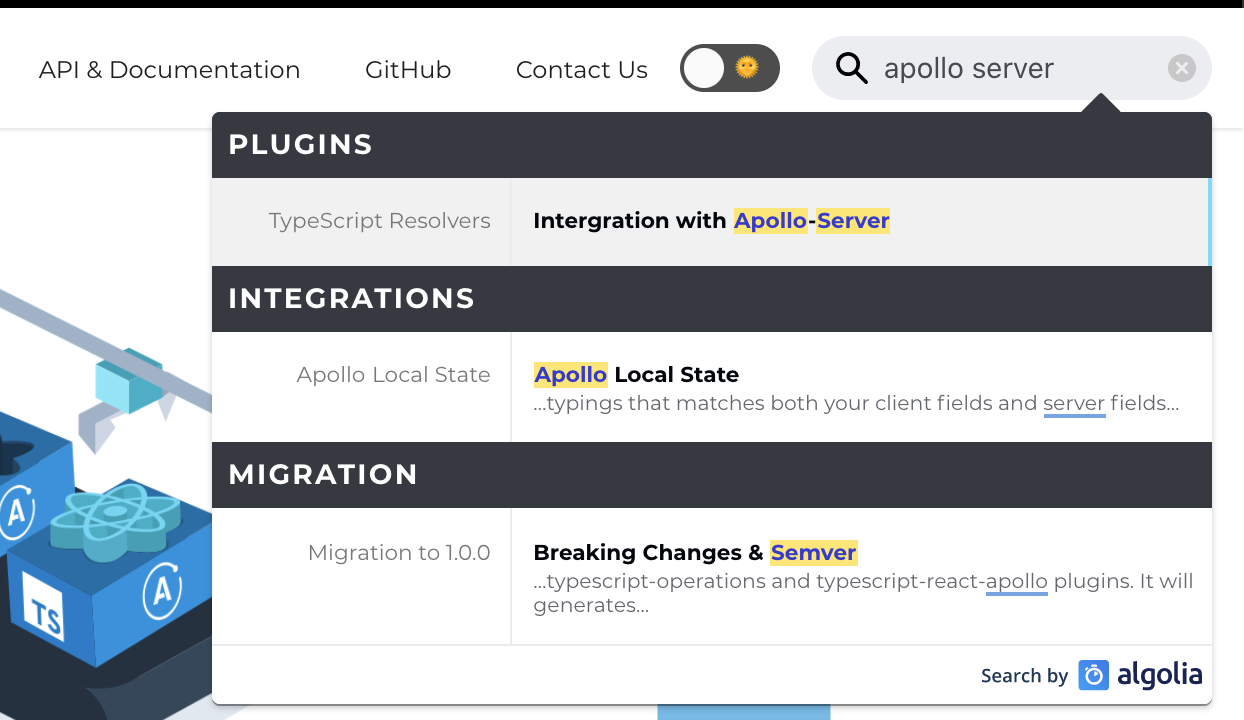Open API & Documentation
Viewport: 1244px width, 720px height.
(x=168, y=70)
